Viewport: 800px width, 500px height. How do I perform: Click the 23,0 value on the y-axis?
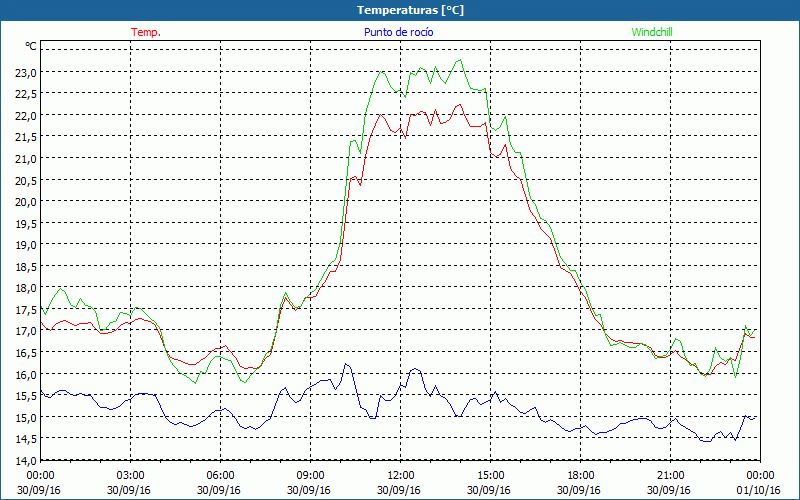coord(26,72)
